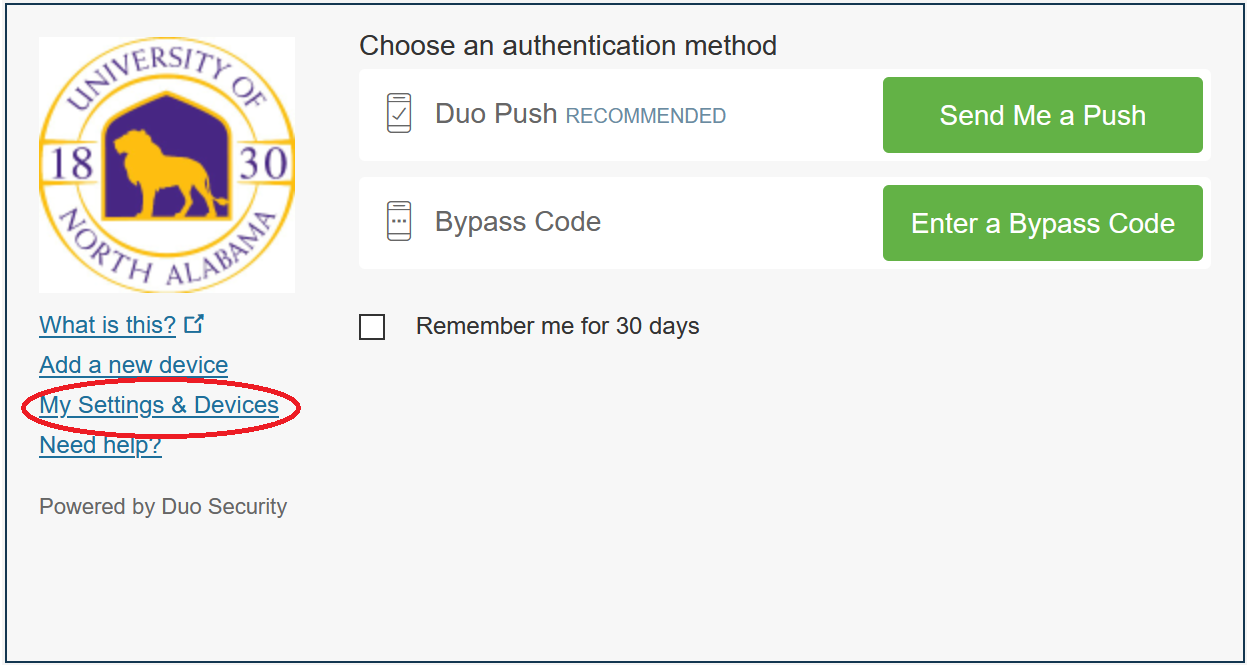
Task: Click the "Remember me for 30 days" label
Action: click(x=557, y=326)
